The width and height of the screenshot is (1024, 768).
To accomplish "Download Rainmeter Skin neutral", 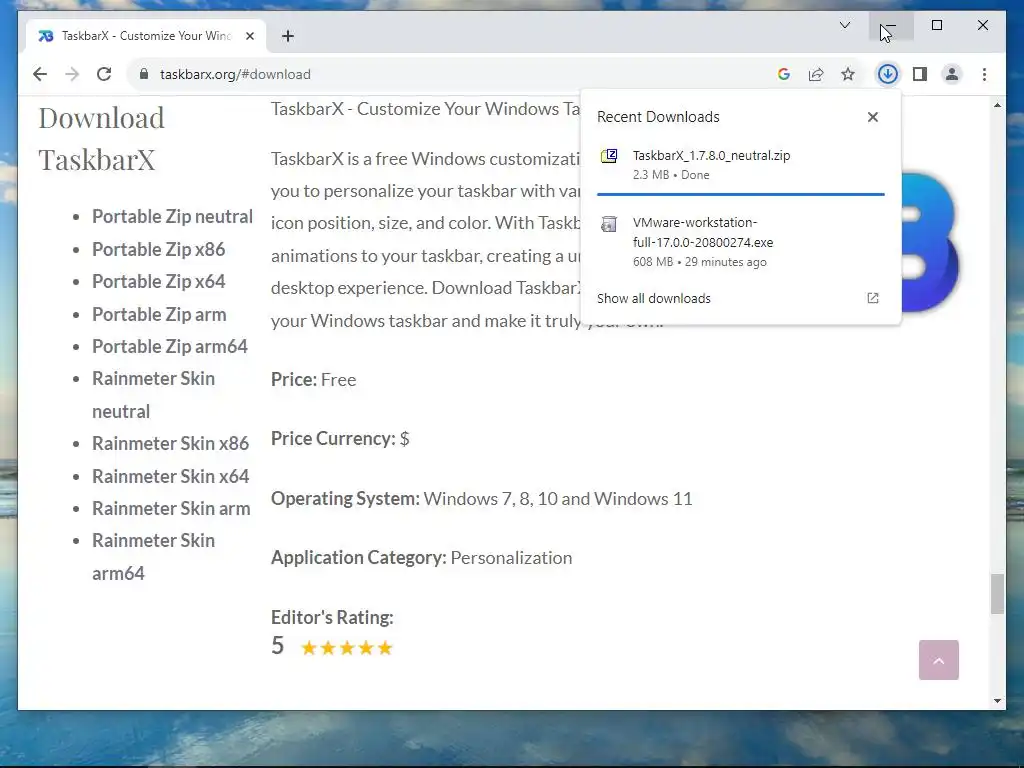I will (x=153, y=395).
